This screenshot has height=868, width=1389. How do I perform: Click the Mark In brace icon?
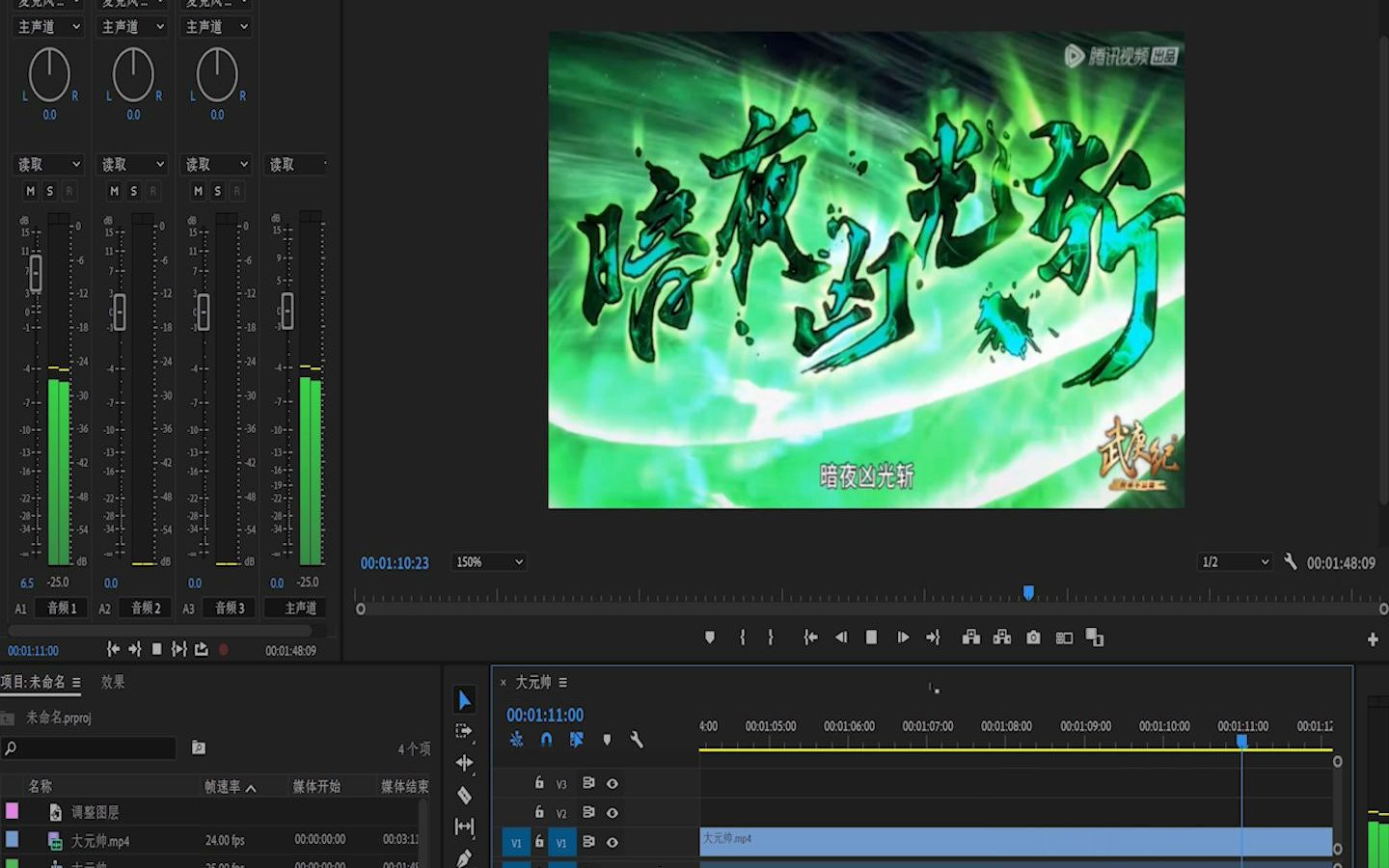742,637
